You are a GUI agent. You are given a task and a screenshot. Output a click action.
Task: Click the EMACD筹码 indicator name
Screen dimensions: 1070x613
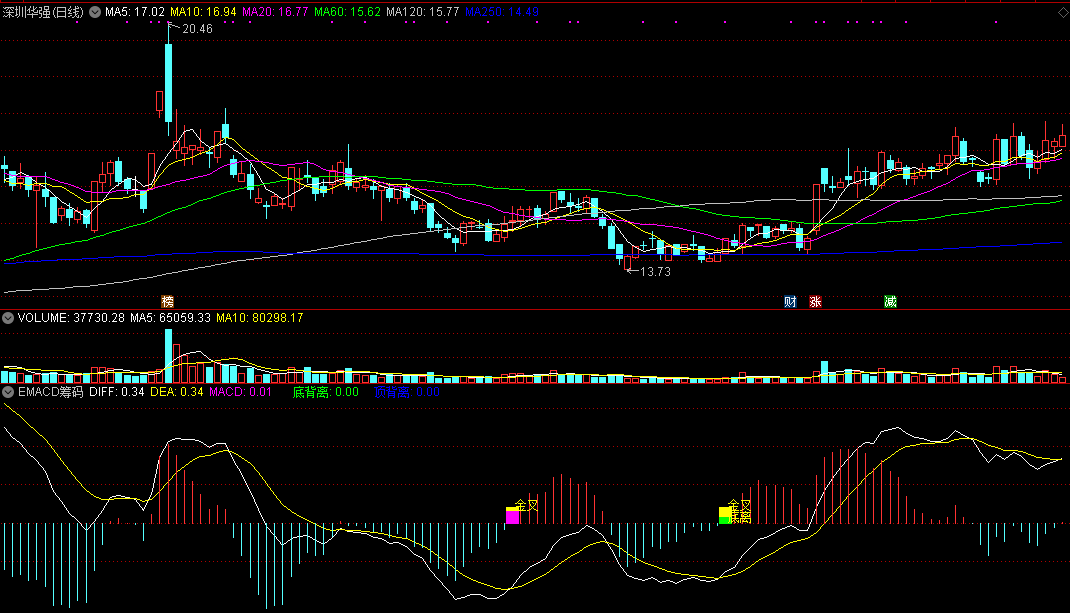click(50, 392)
